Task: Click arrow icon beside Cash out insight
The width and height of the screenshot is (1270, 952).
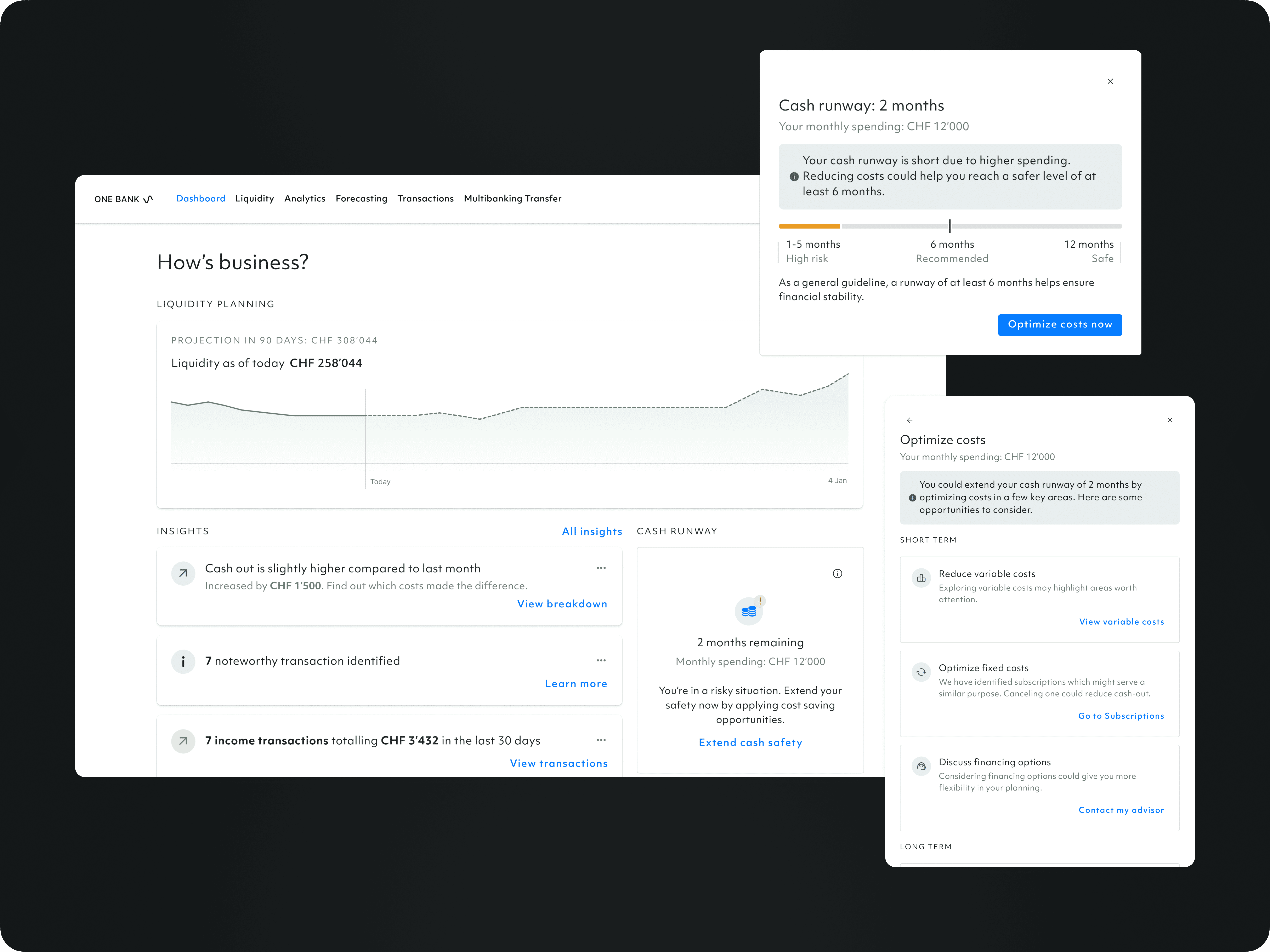Action: pyautogui.click(x=183, y=573)
